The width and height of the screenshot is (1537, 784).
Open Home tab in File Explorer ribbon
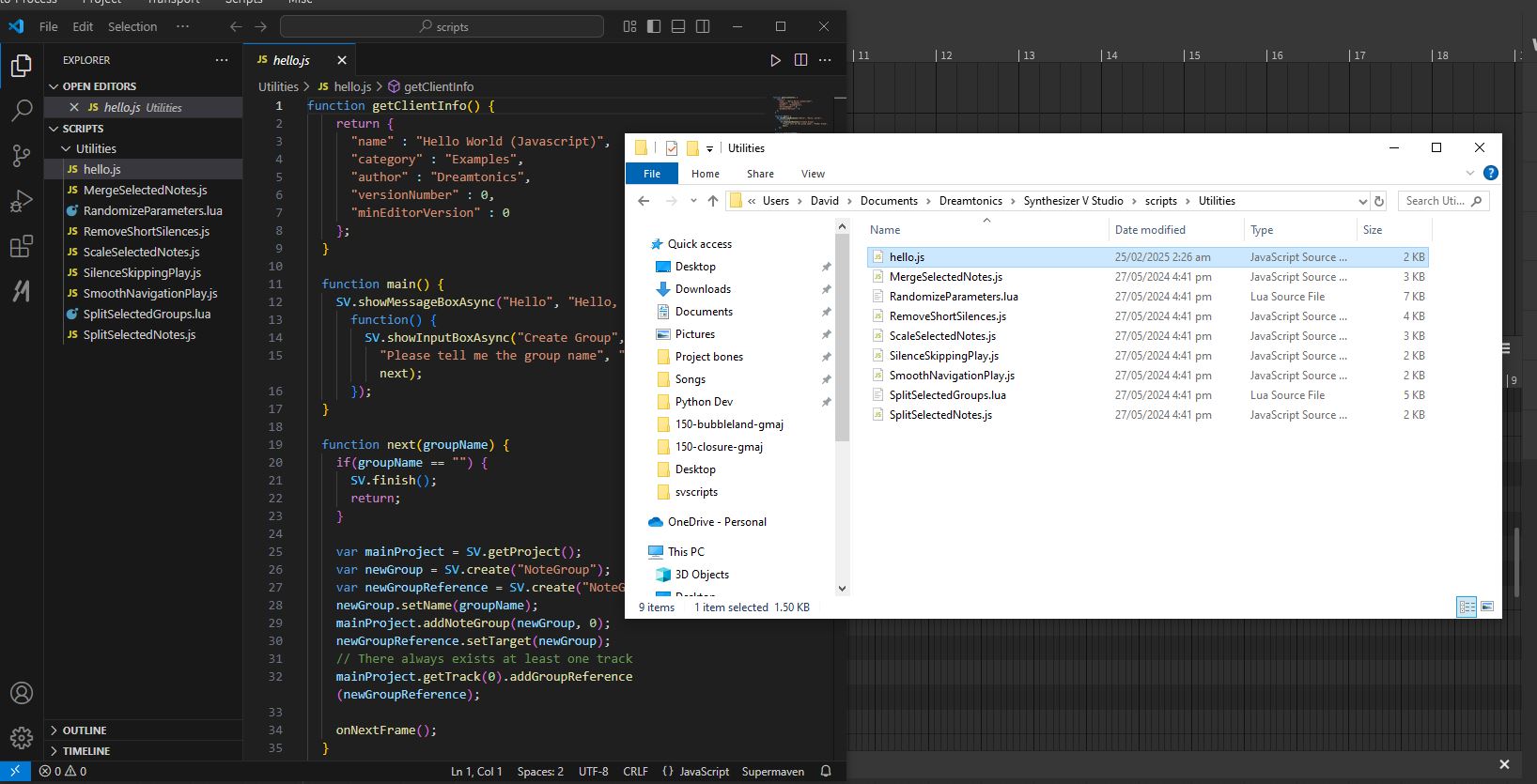[x=706, y=174]
